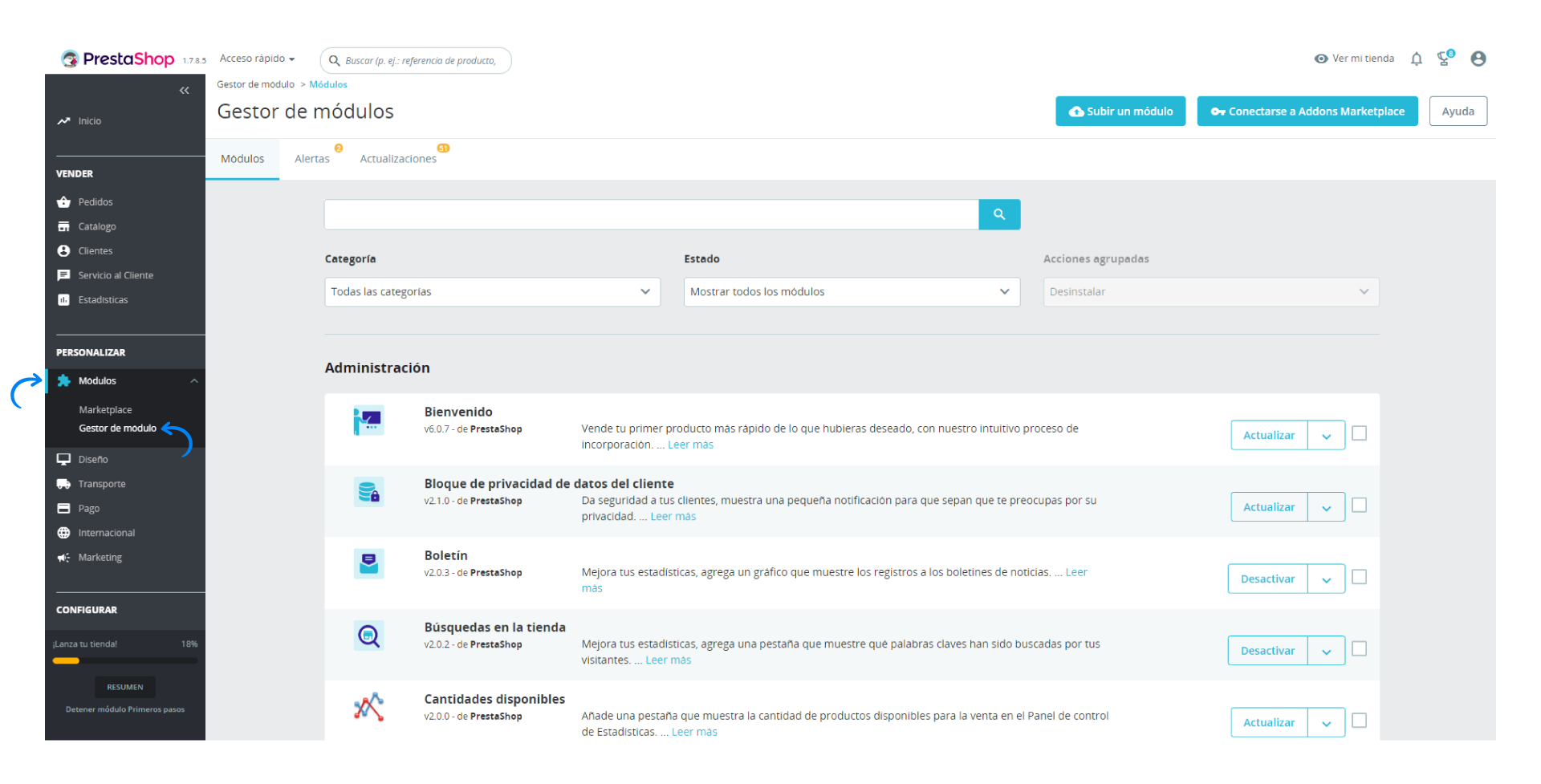Open the Categoría dropdown
The width and height of the screenshot is (1541, 784).
click(x=491, y=291)
